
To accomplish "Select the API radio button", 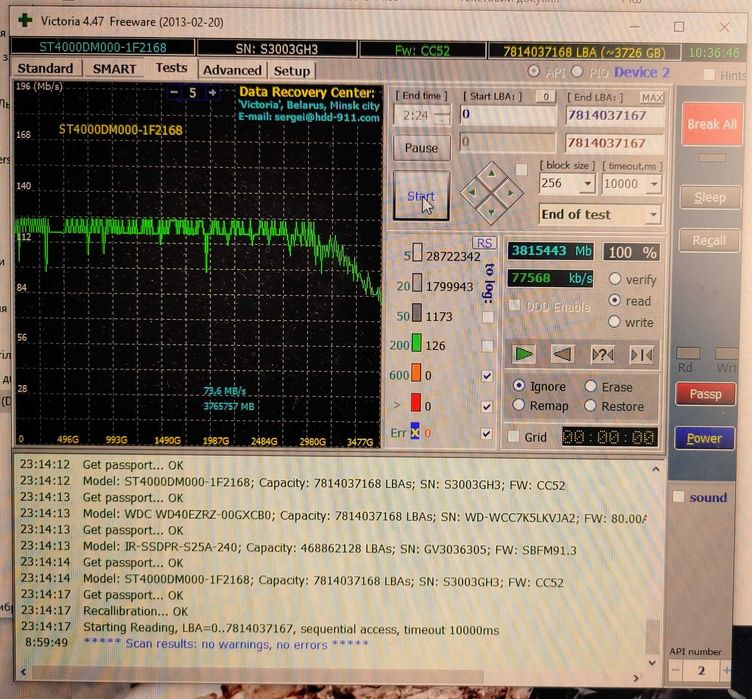I will coord(533,71).
